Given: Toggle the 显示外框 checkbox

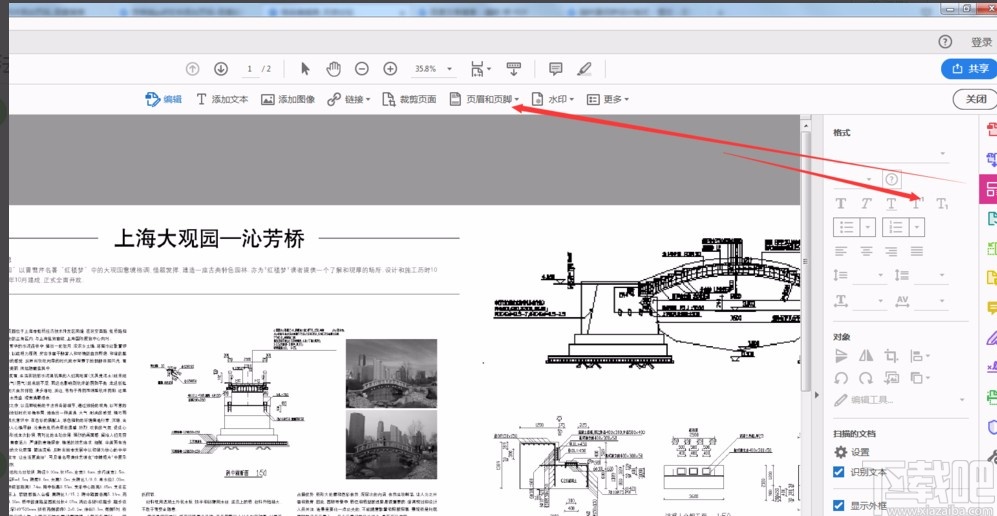Looking at the screenshot, I should [x=839, y=506].
